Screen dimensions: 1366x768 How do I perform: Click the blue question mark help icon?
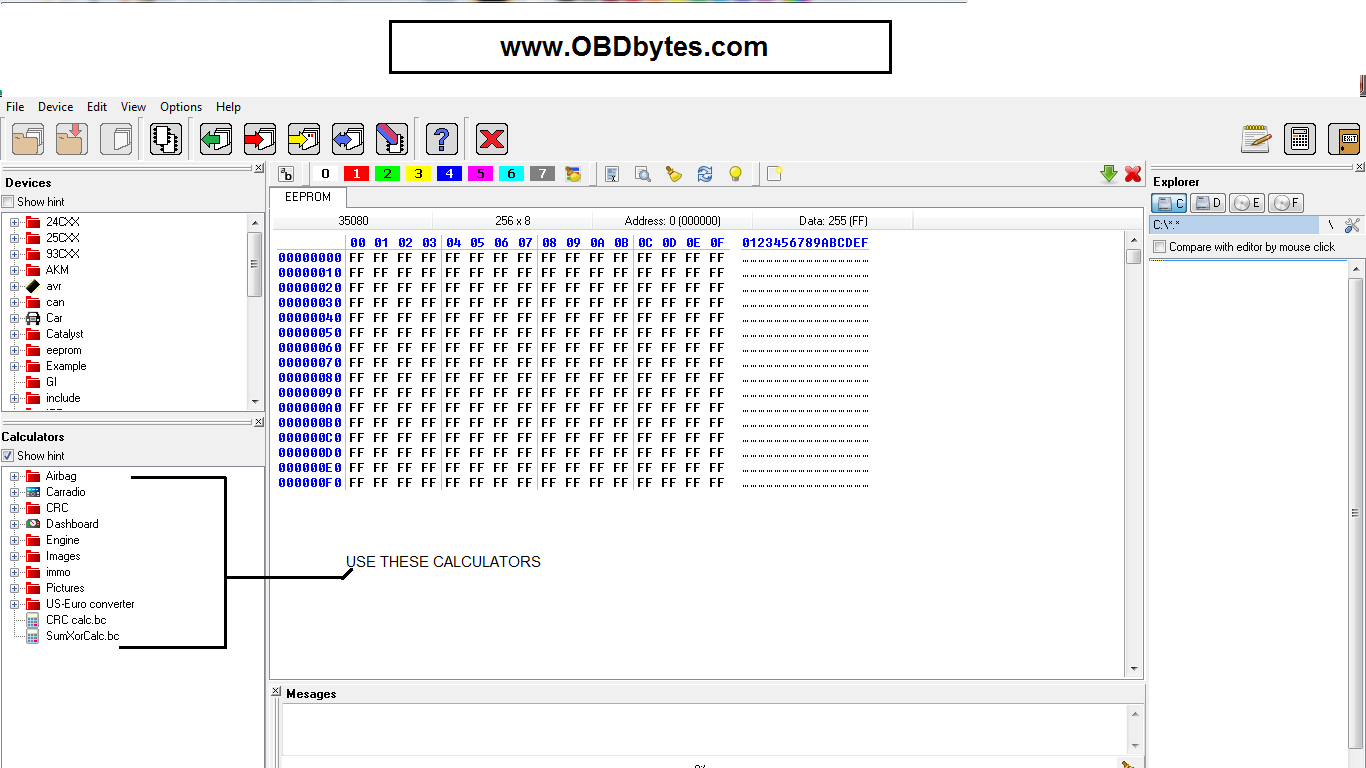(442, 138)
